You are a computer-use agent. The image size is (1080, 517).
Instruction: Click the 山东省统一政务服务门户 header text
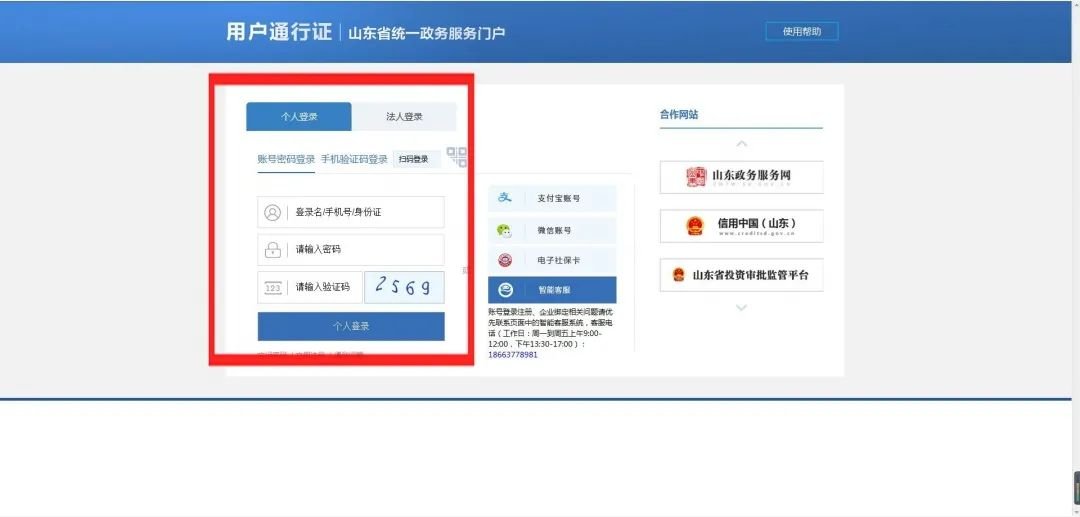click(x=426, y=33)
